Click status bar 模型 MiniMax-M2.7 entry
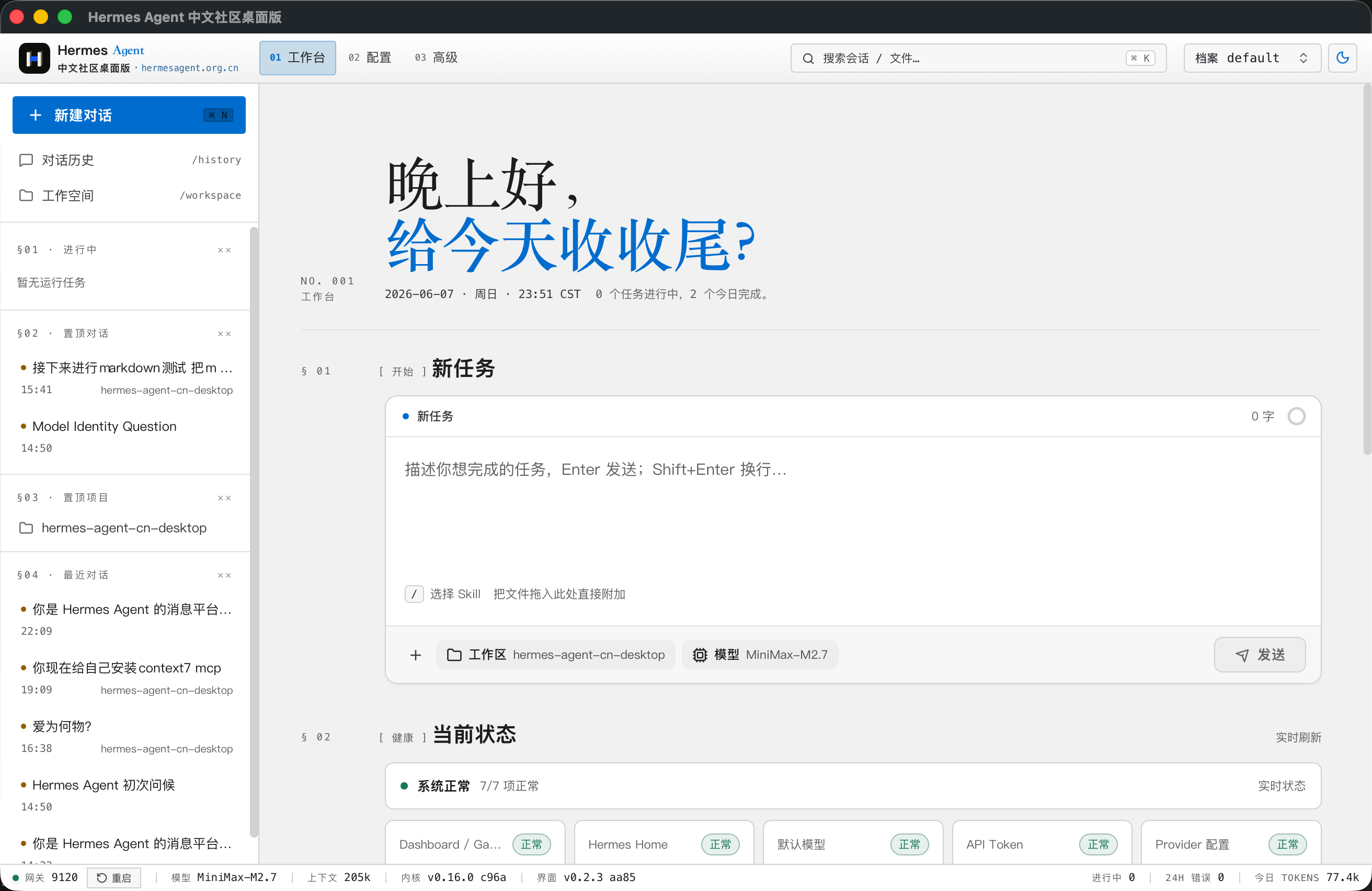1372x891 pixels. 224,877
